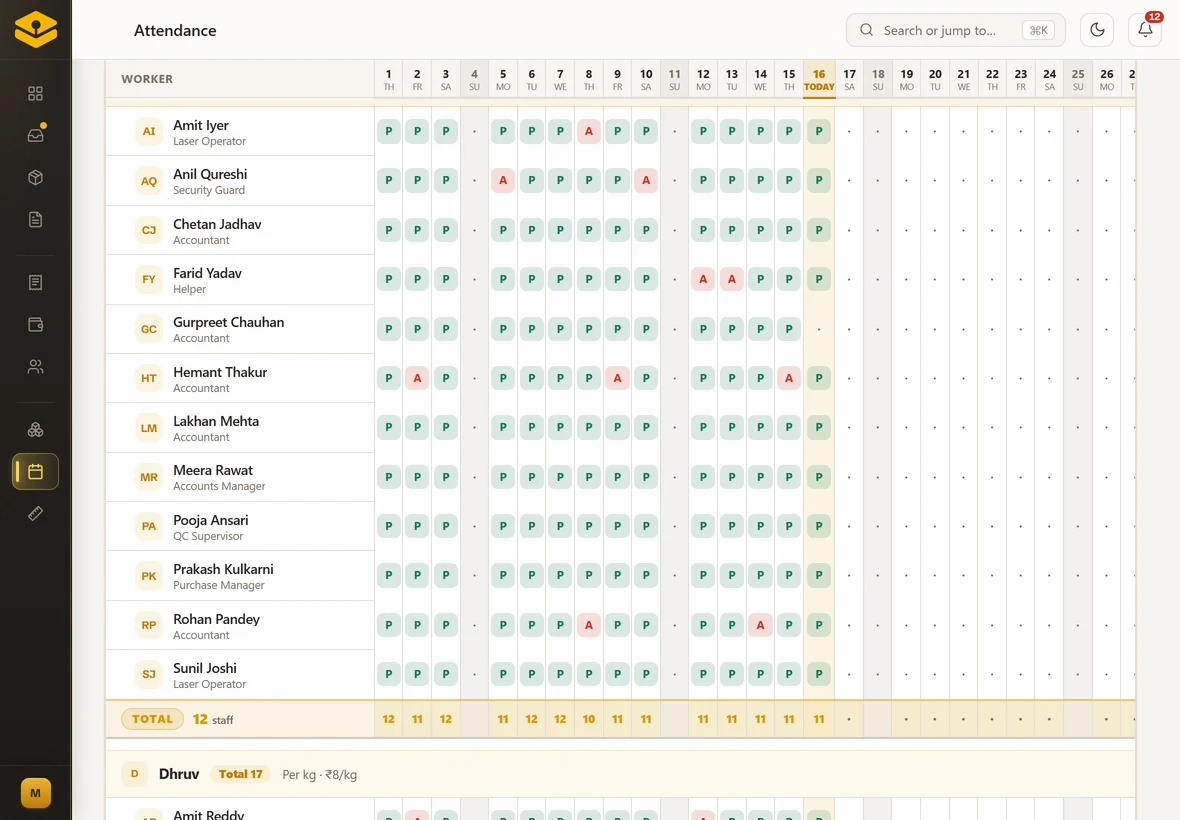Open the document file icon in the sidebar
The image size is (1180, 820).
pyautogui.click(x=35, y=220)
